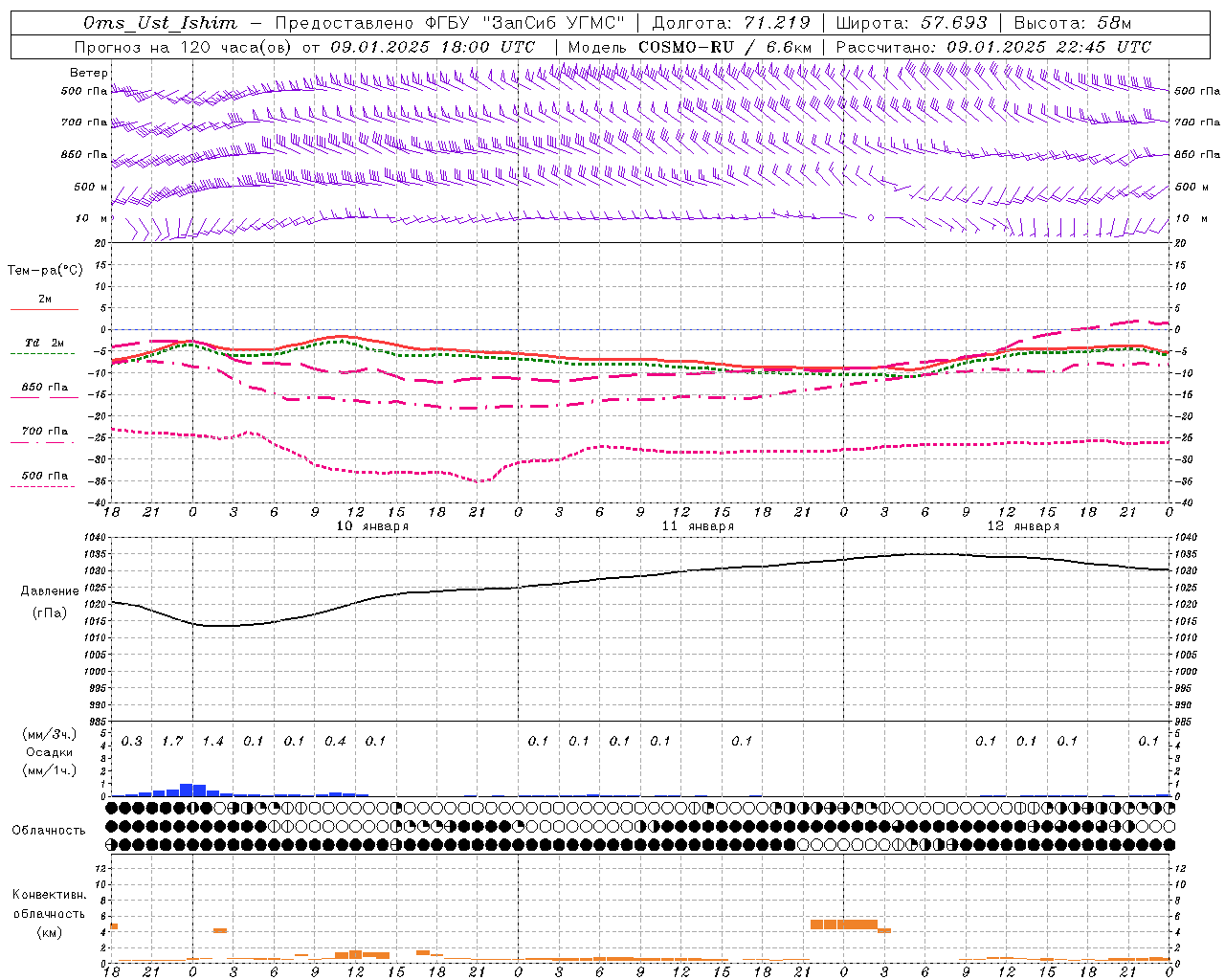Viewport: 1225px width, 980px height.
Task: Click the 0.3 precipitation value
Action: [x=131, y=742]
